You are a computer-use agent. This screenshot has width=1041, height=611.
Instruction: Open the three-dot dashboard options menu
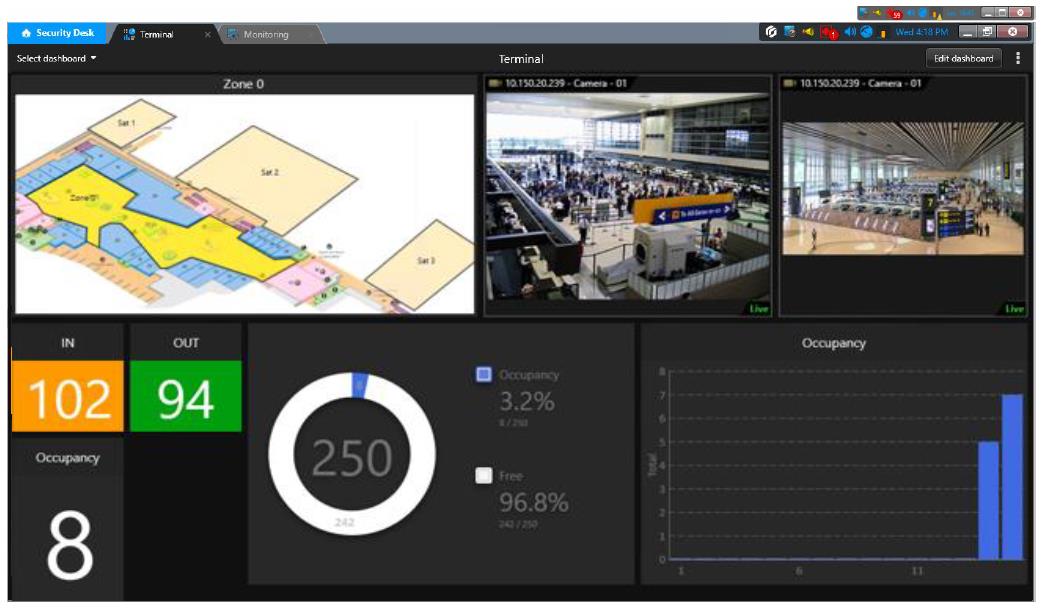click(x=1018, y=58)
